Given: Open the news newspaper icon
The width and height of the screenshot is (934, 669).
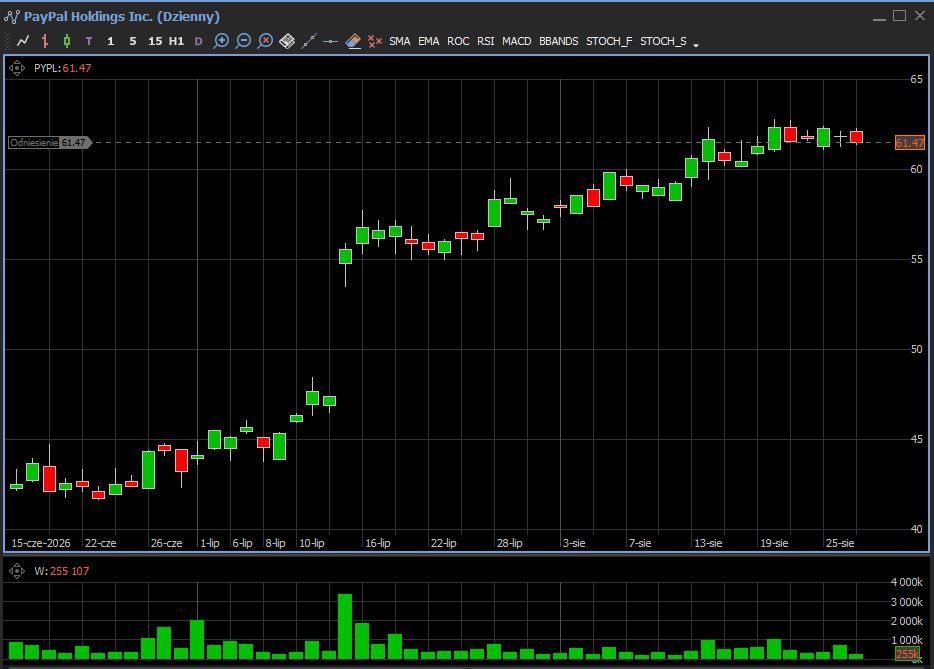Looking at the screenshot, I should click(x=287, y=41).
